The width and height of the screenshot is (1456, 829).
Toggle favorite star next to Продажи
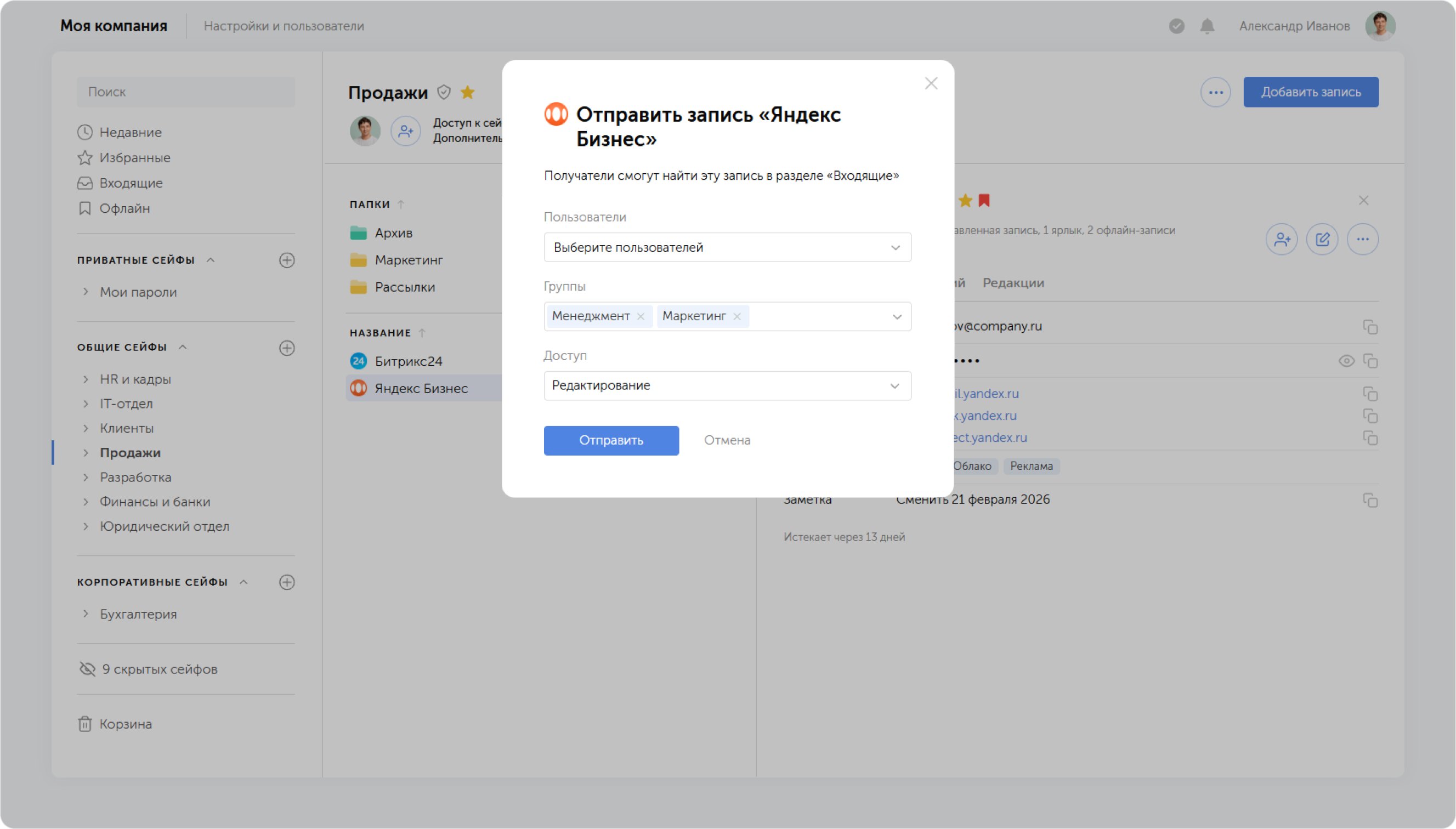(x=467, y=92)
